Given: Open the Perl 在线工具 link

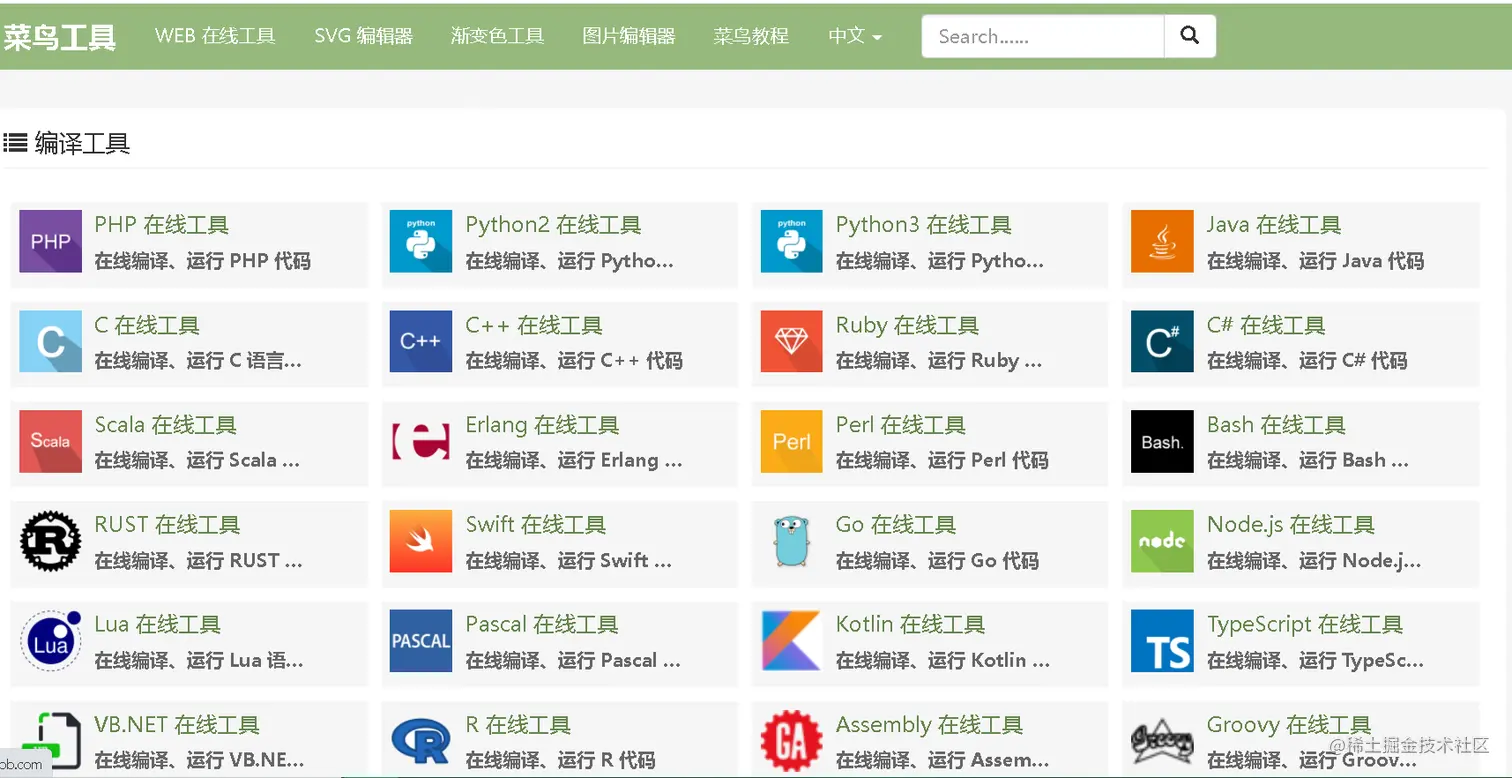Looking at the screenshot, I should point(901,425).
